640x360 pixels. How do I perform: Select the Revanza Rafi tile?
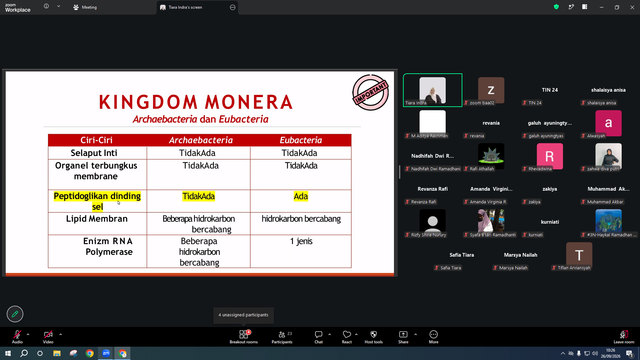433,189
